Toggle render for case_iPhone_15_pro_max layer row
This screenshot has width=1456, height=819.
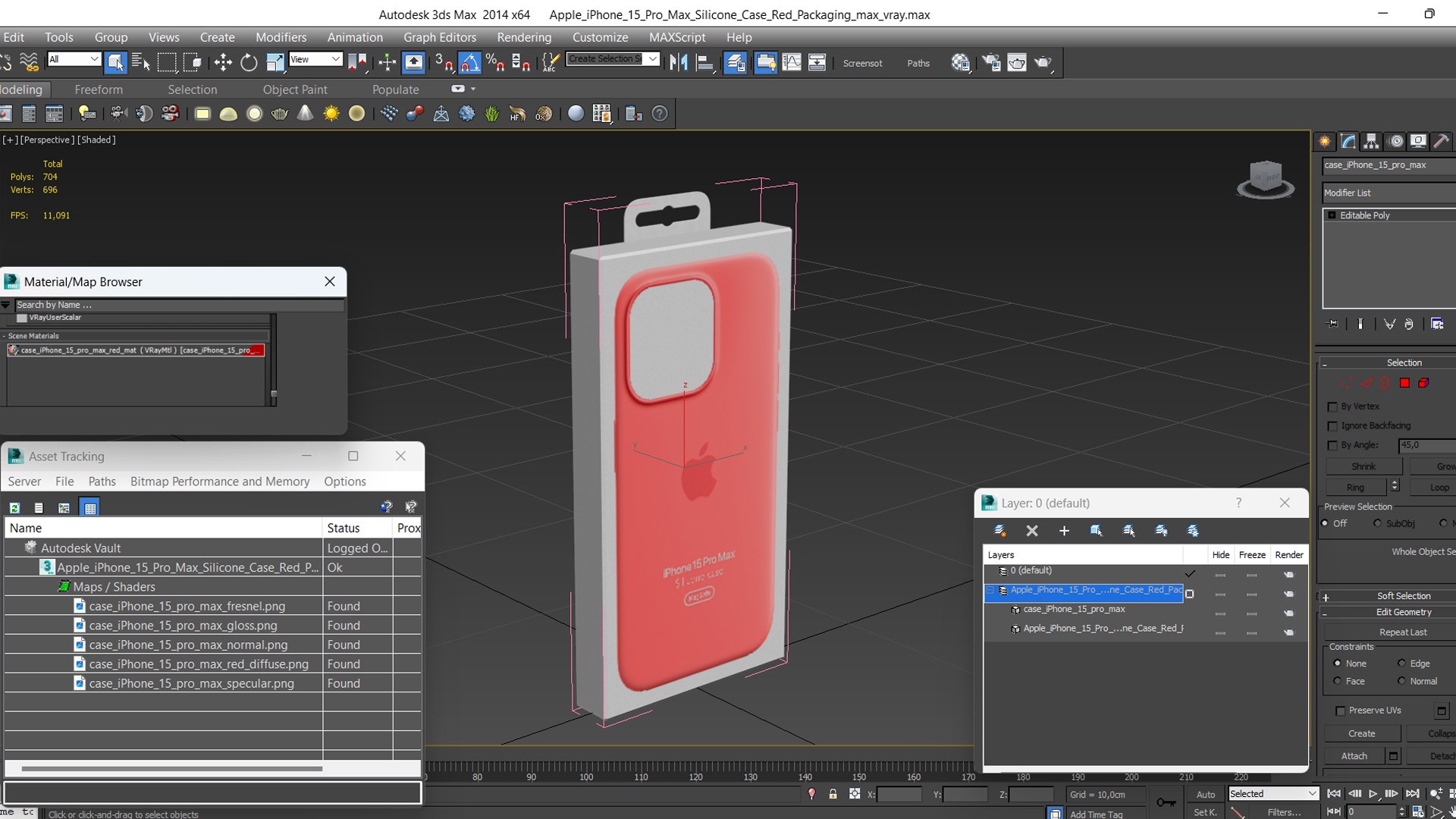(1288, 613)
